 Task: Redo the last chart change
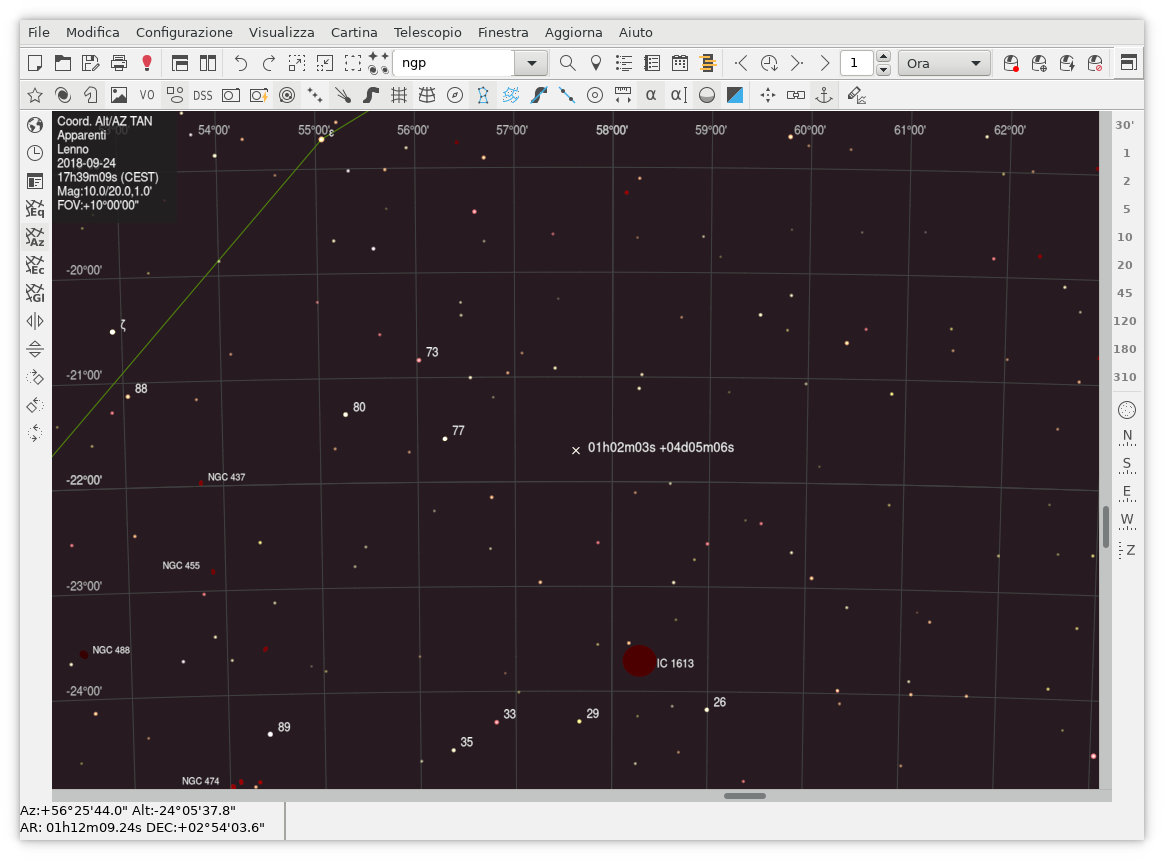[269, 63]
